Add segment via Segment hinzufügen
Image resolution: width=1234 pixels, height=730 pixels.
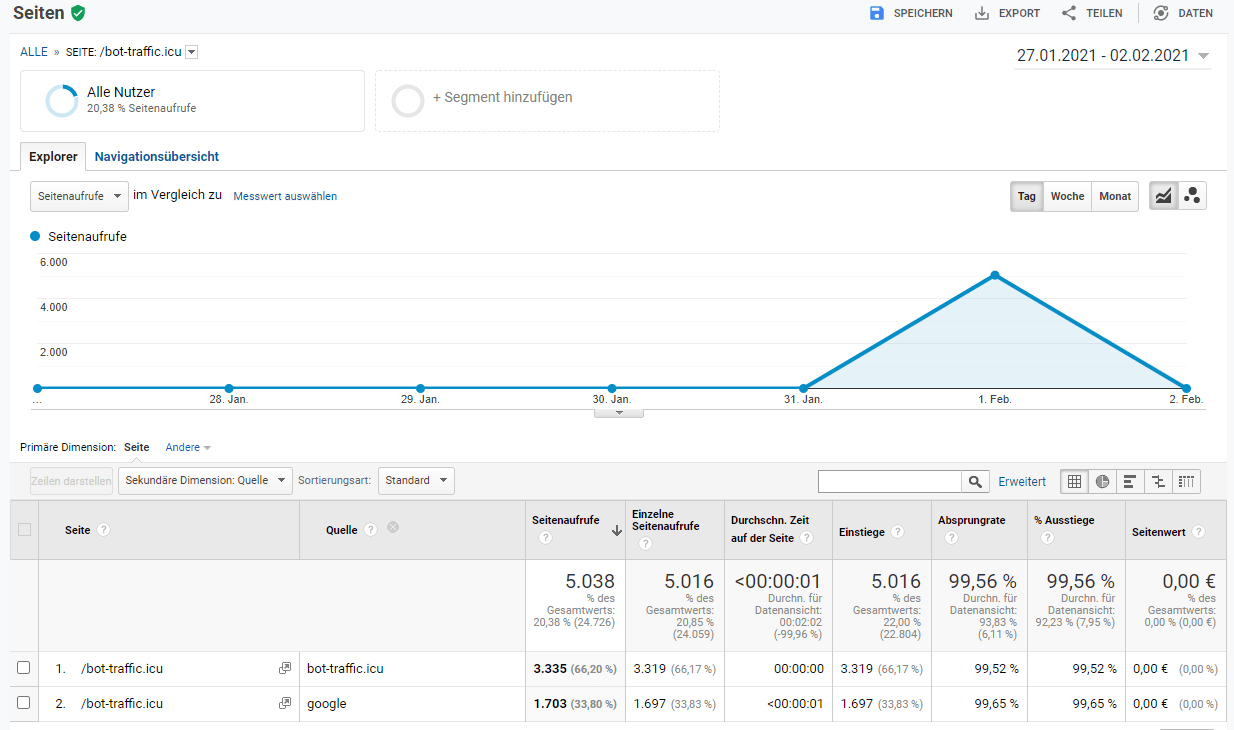547,101
